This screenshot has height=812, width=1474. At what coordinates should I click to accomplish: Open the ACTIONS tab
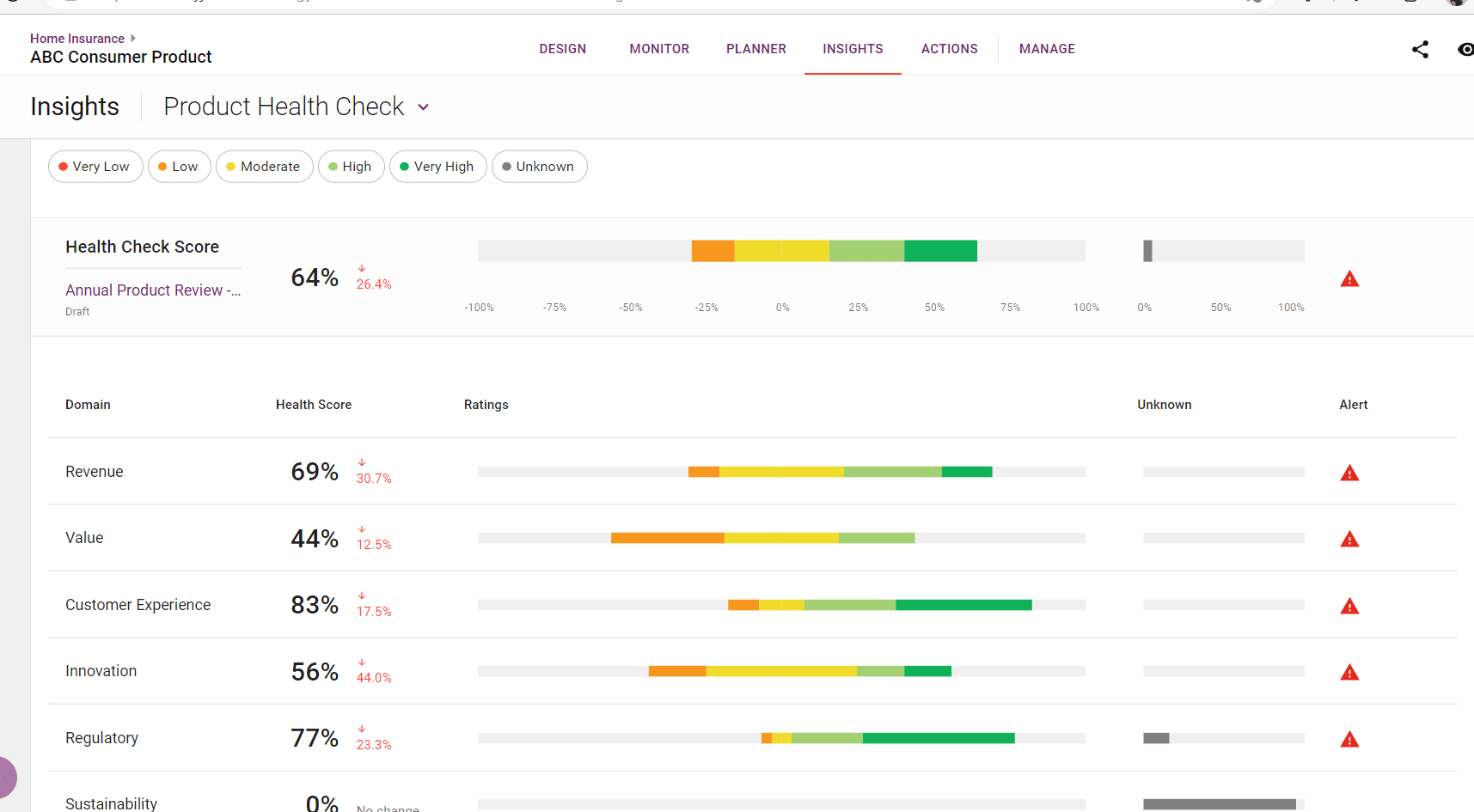pyautogui.click(x=949, y=49)
